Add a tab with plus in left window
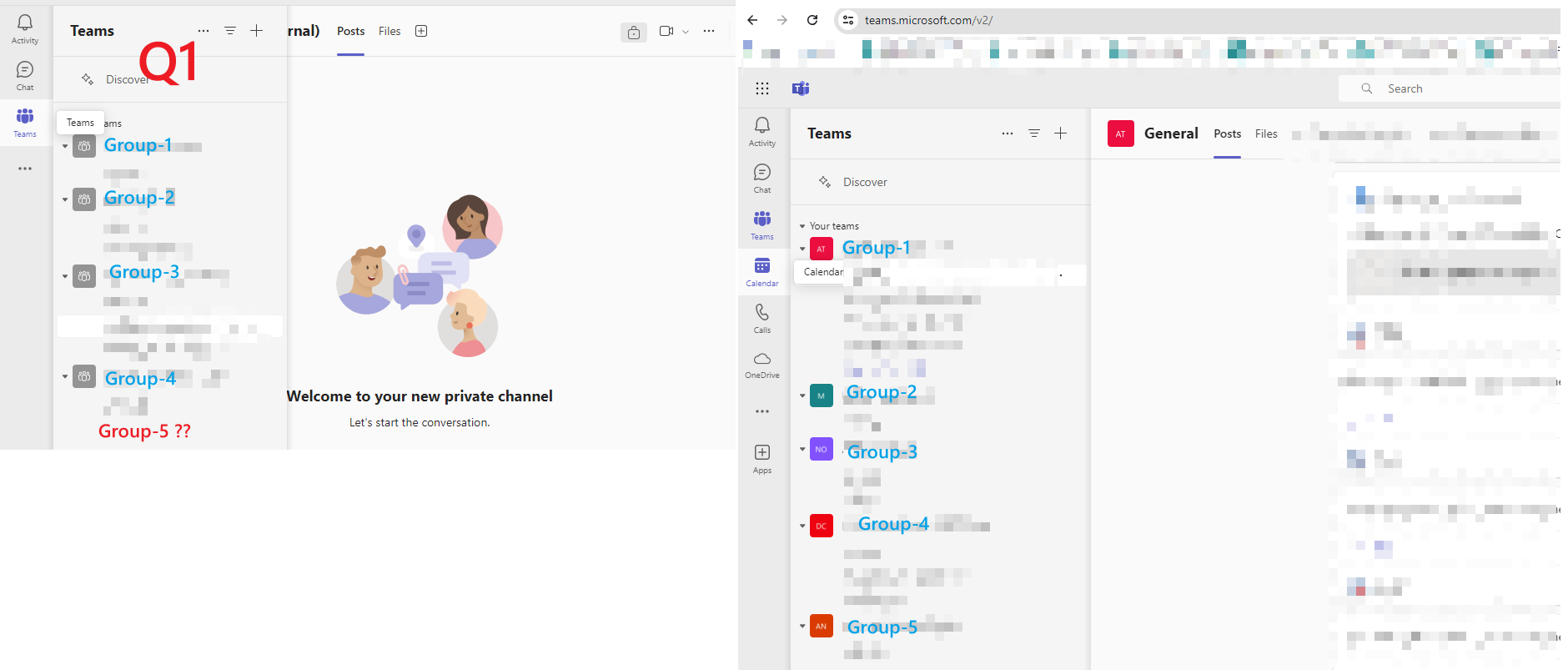The width and height of the screenshot is (1568, 670). point(421,31)
